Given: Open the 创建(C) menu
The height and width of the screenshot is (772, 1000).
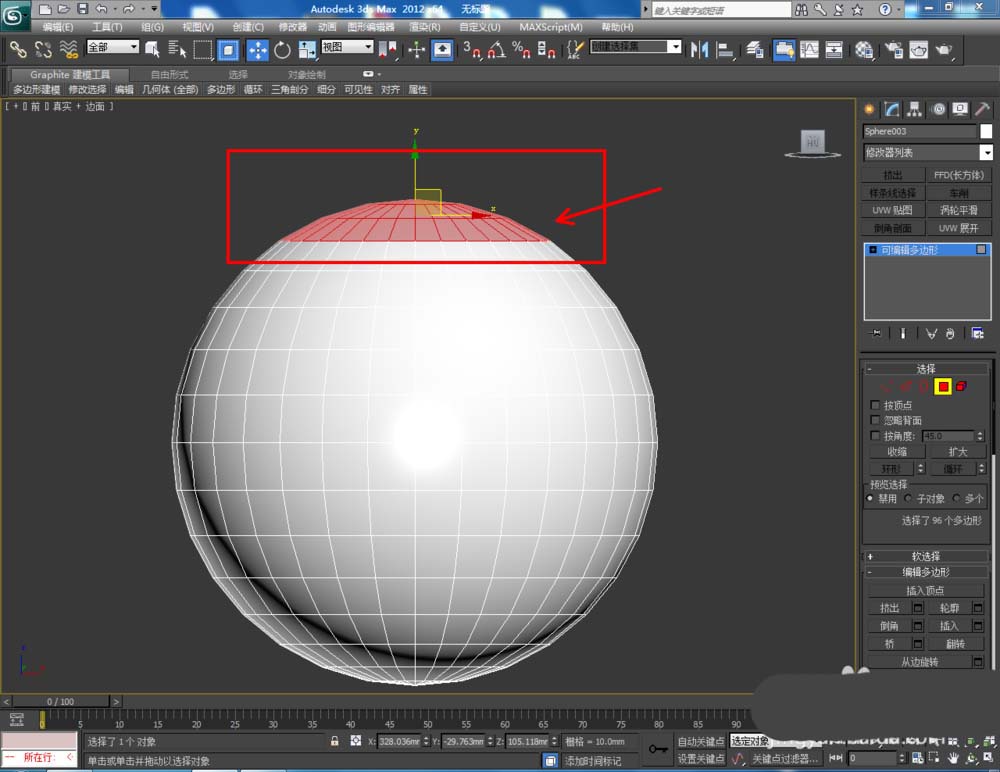Looking at the screenshot, I should pos(248,27).
